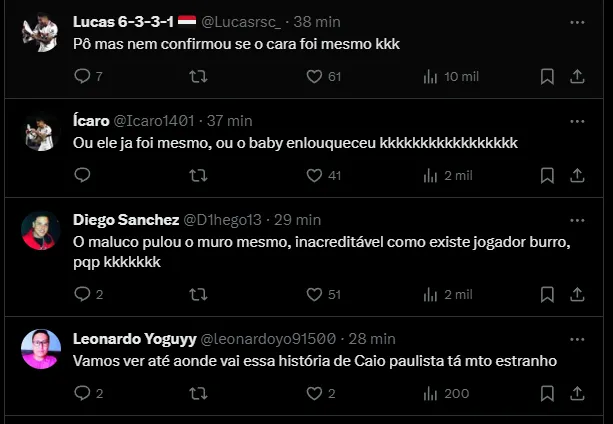Repost Diego Sanchez's tweet
The image size is (613, 424).
(198, 294)
